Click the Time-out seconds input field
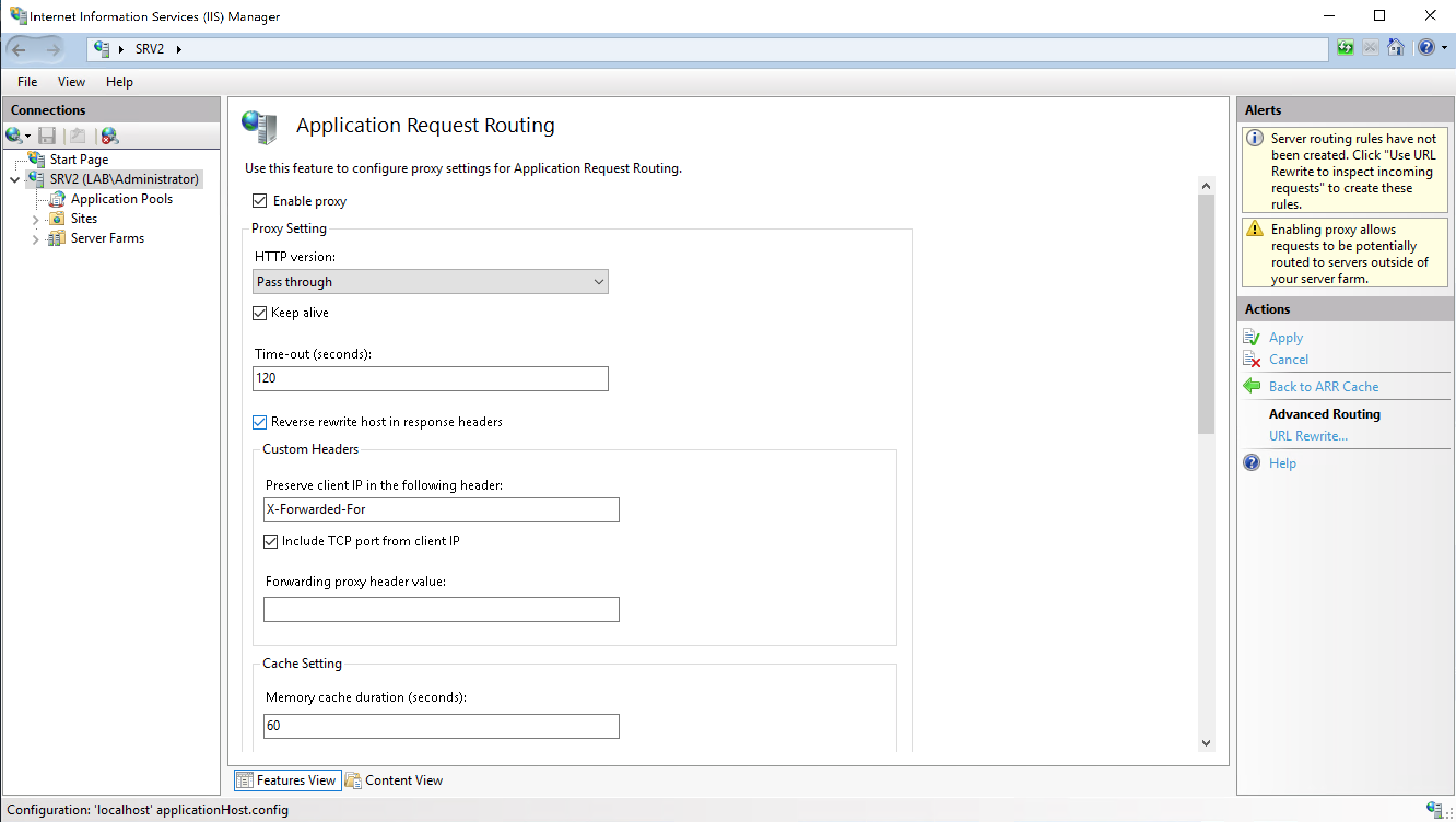Viewport: 1456px width, 822px height. (x=430, y=379)
